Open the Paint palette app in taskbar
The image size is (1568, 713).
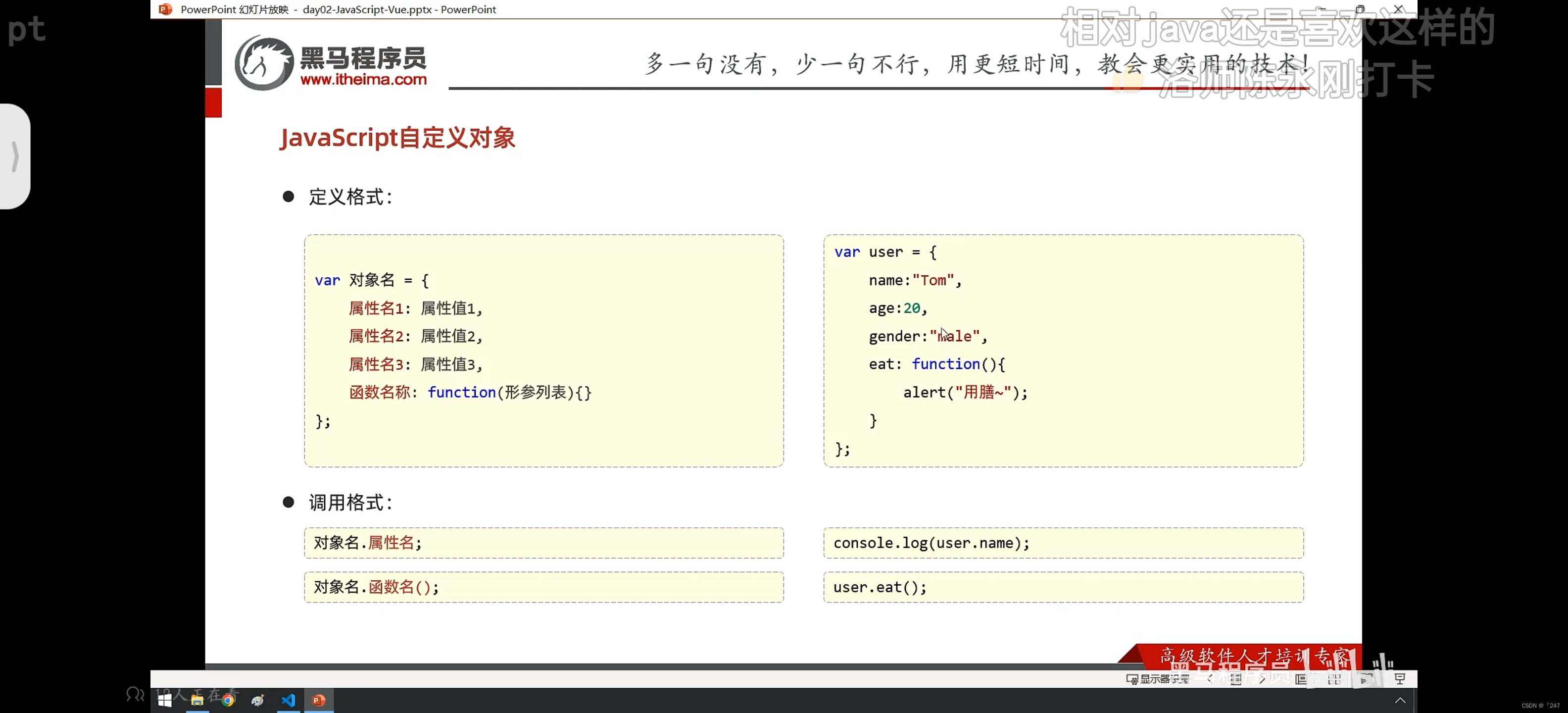coord(258,700)
